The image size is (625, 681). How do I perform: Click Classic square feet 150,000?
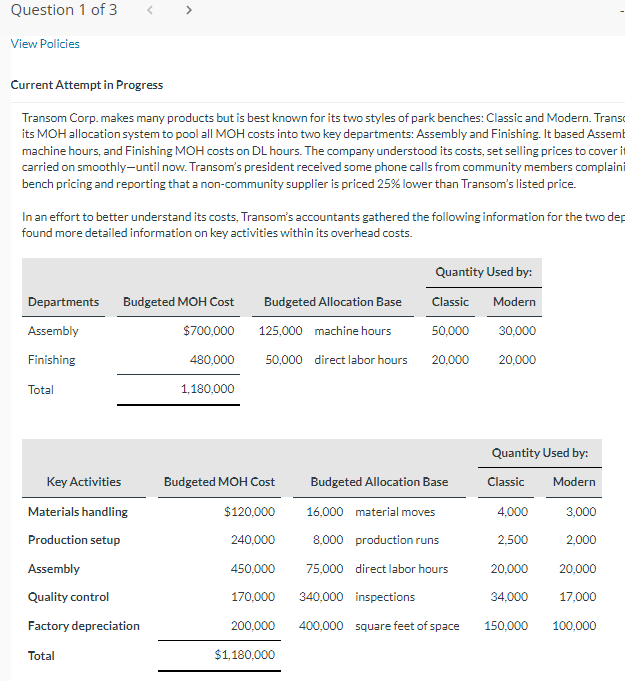click(x=506, y=626)
